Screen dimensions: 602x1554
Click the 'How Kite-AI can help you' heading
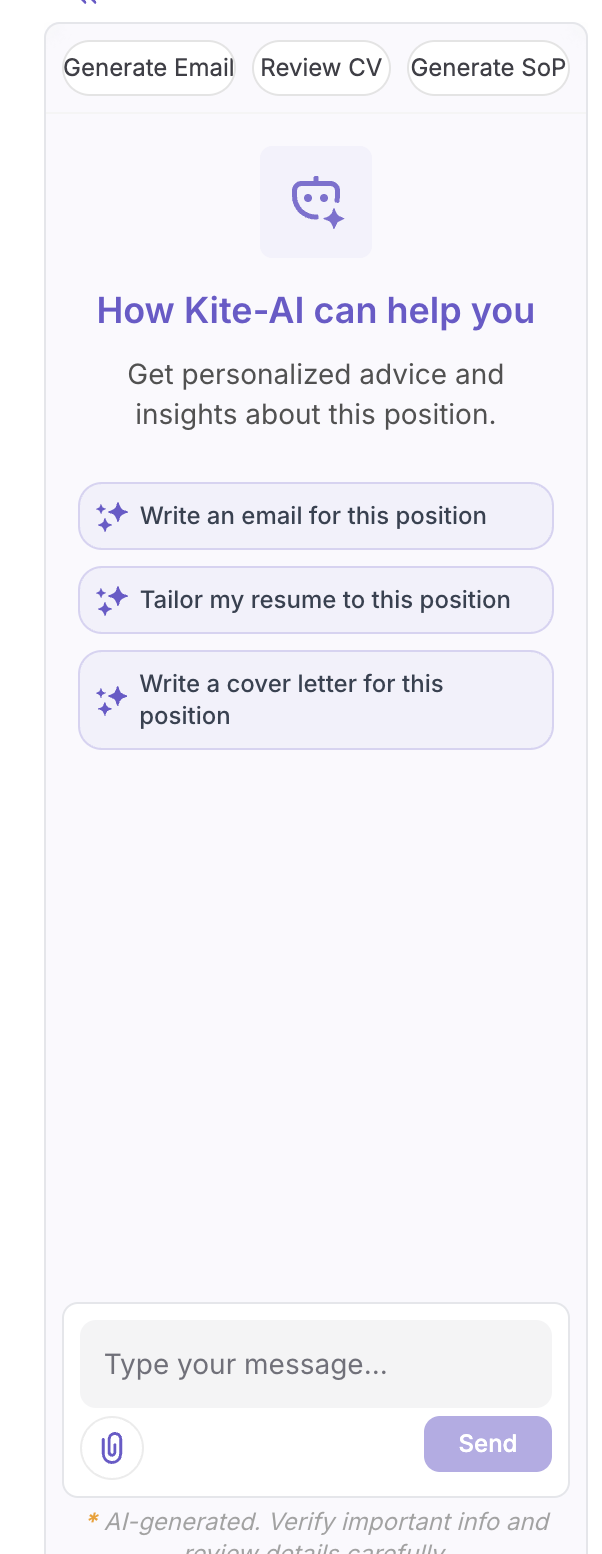(x=315, y=310)
